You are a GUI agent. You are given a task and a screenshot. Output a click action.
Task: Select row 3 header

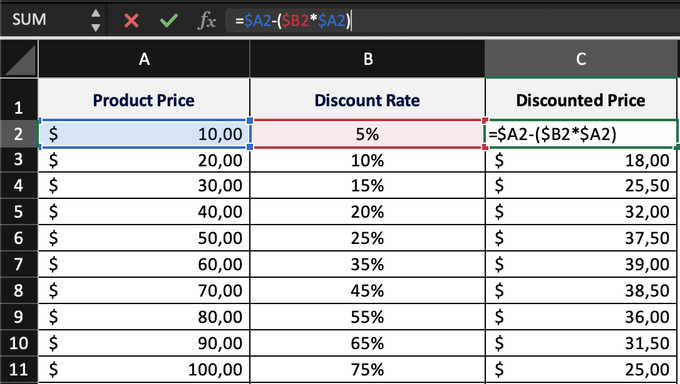pos(19,160)
